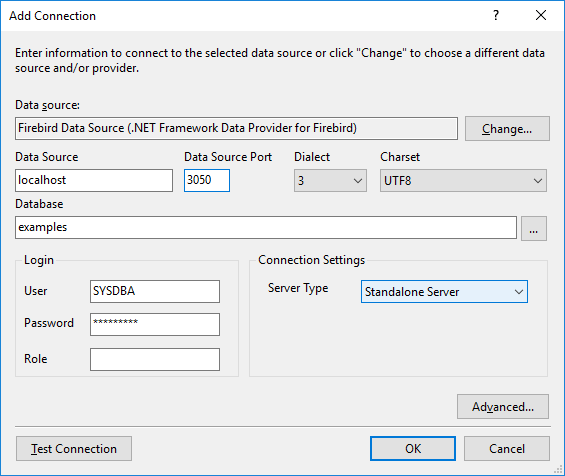This screenshot has height=476, width=565.
Task: Confirm with the OK button
Action: click(x=413, y=449)
